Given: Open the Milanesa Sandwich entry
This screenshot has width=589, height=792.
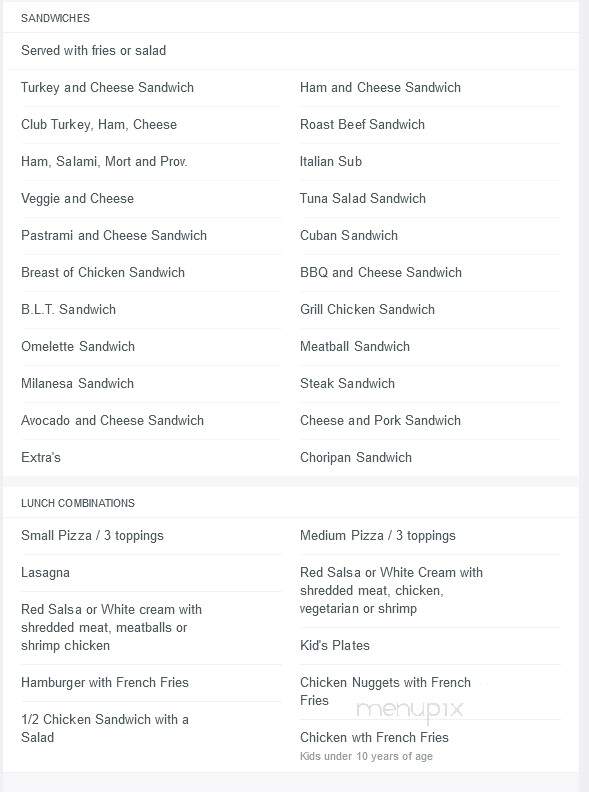Looking at the screenshot, I should click(x=78, y=383).
